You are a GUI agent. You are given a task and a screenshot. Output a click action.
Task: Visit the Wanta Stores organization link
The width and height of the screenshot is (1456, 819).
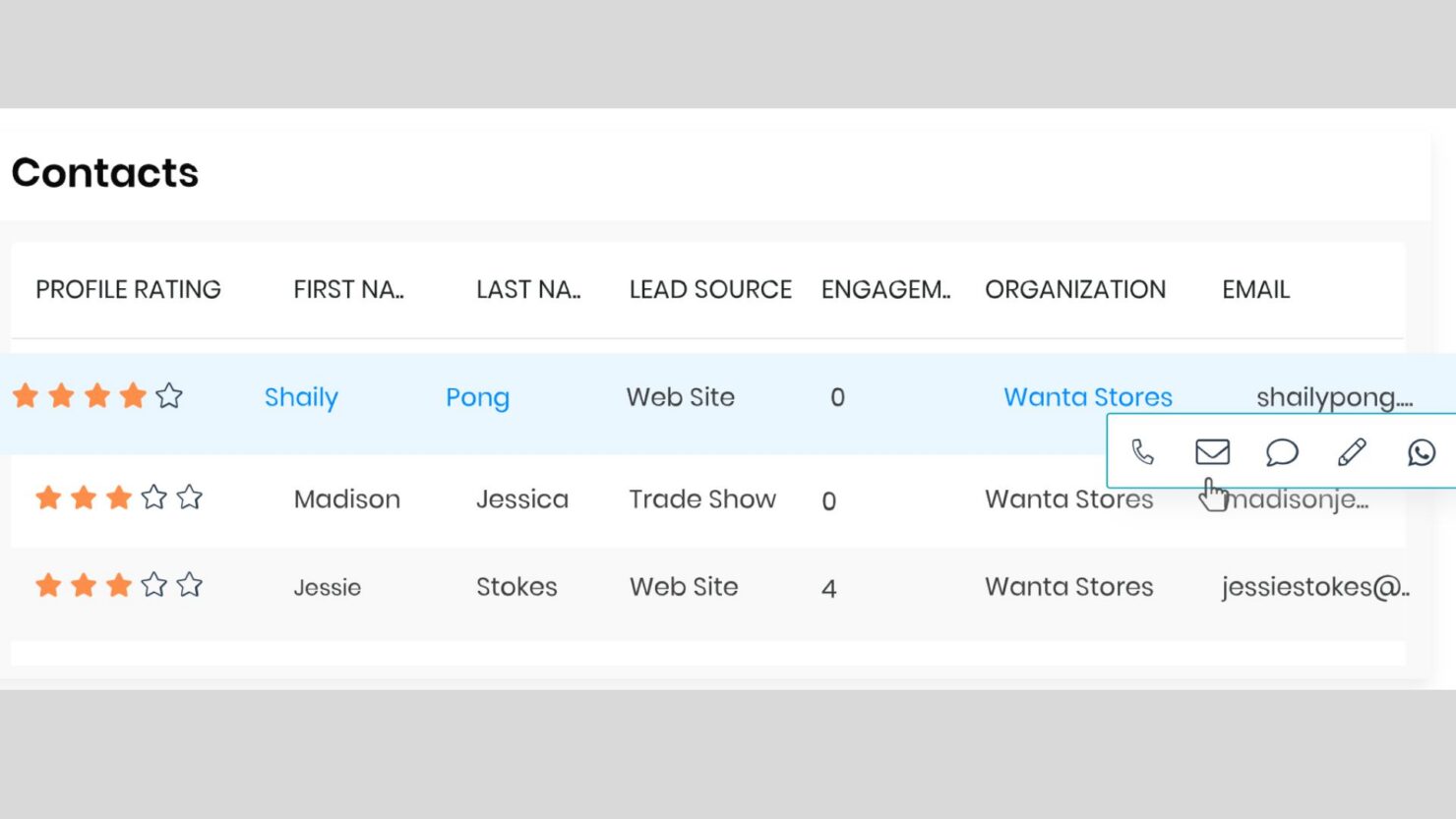pyautogui.click(x=1087, y=396)
